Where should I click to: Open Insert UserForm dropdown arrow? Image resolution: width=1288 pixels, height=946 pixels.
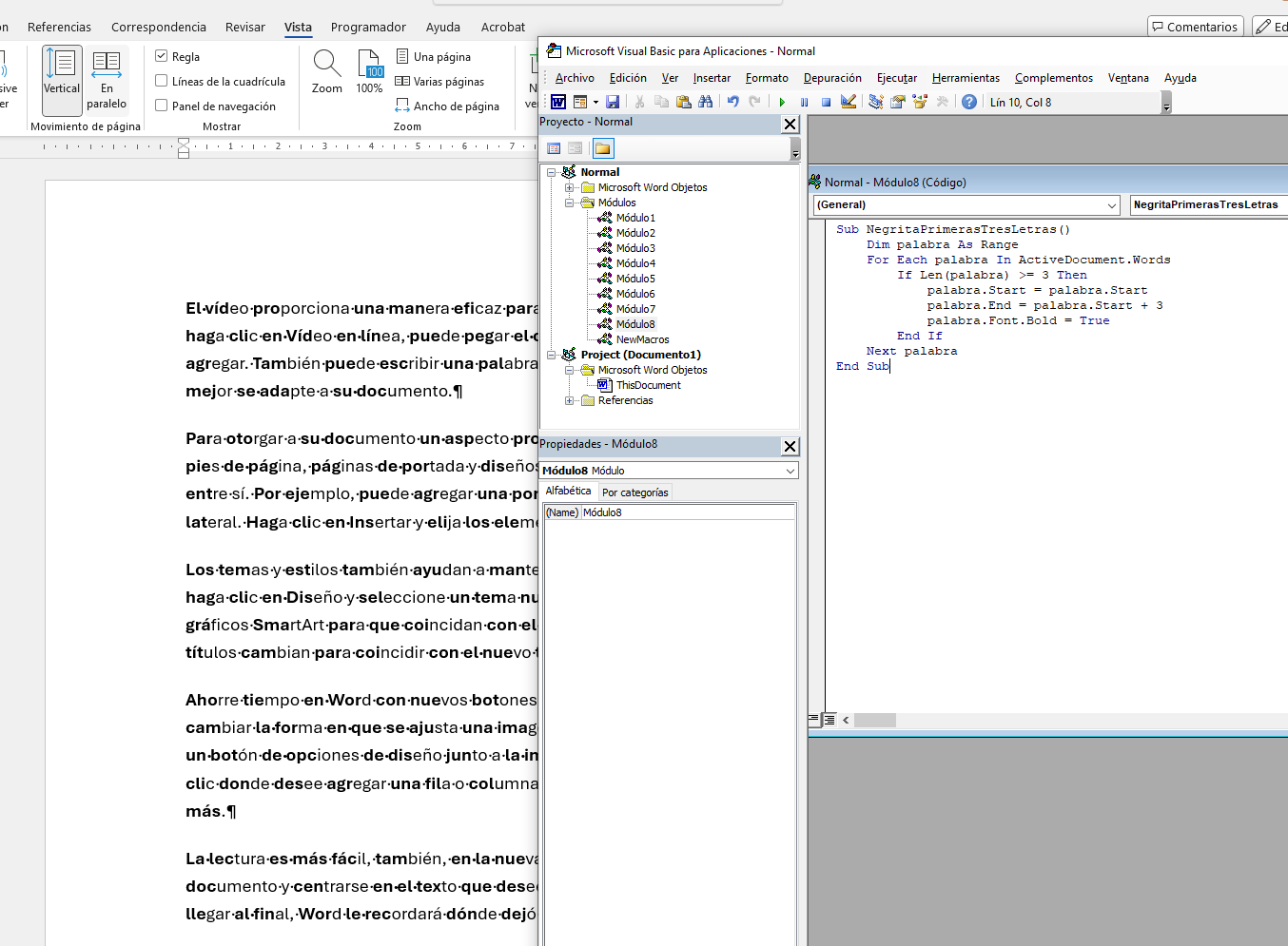595,102
